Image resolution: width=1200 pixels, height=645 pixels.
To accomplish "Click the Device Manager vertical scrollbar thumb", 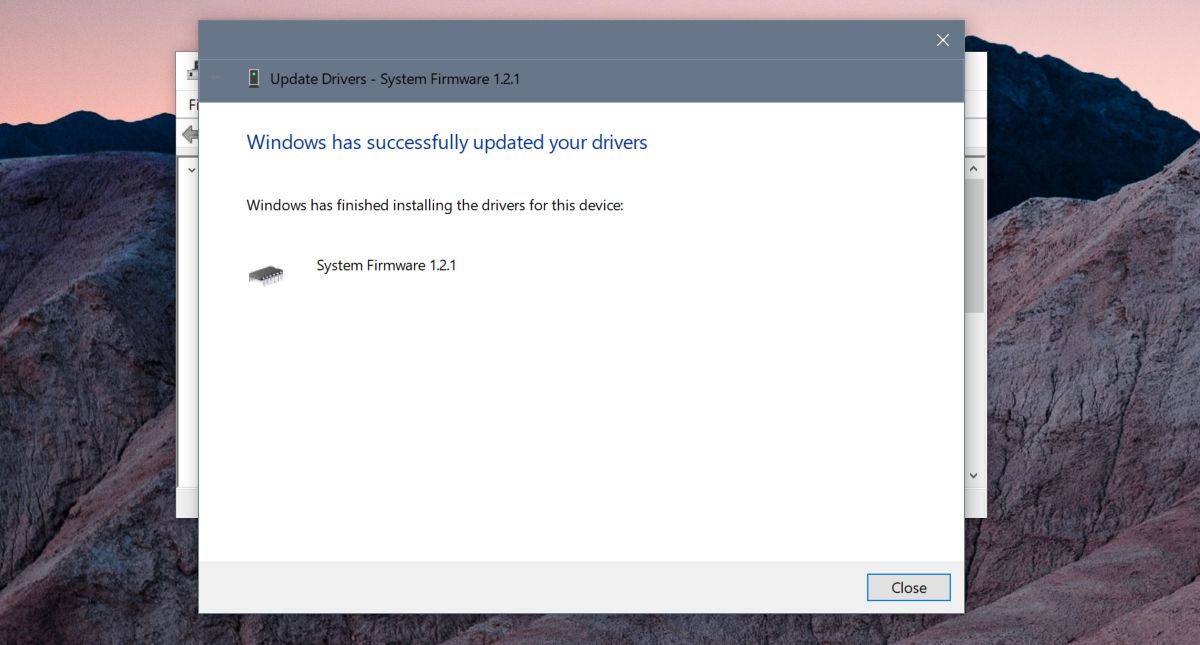I will pyautogui.click(x=974, y=246).
